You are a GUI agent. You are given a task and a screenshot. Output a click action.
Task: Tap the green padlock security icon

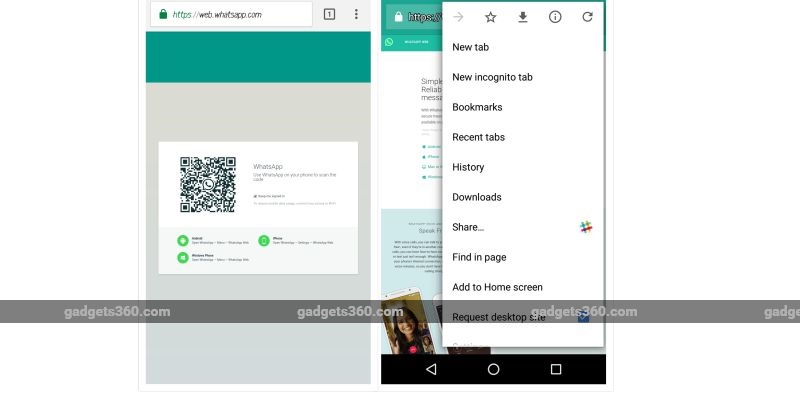pos(163,14)
